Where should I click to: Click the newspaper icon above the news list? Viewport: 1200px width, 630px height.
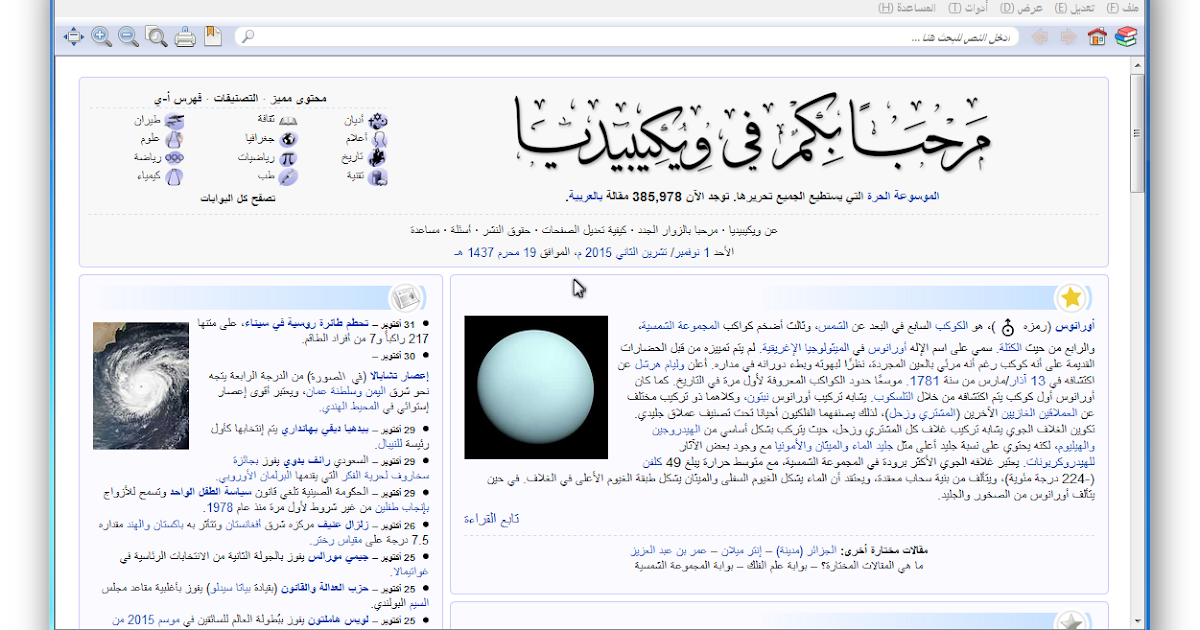coord(405,297)
